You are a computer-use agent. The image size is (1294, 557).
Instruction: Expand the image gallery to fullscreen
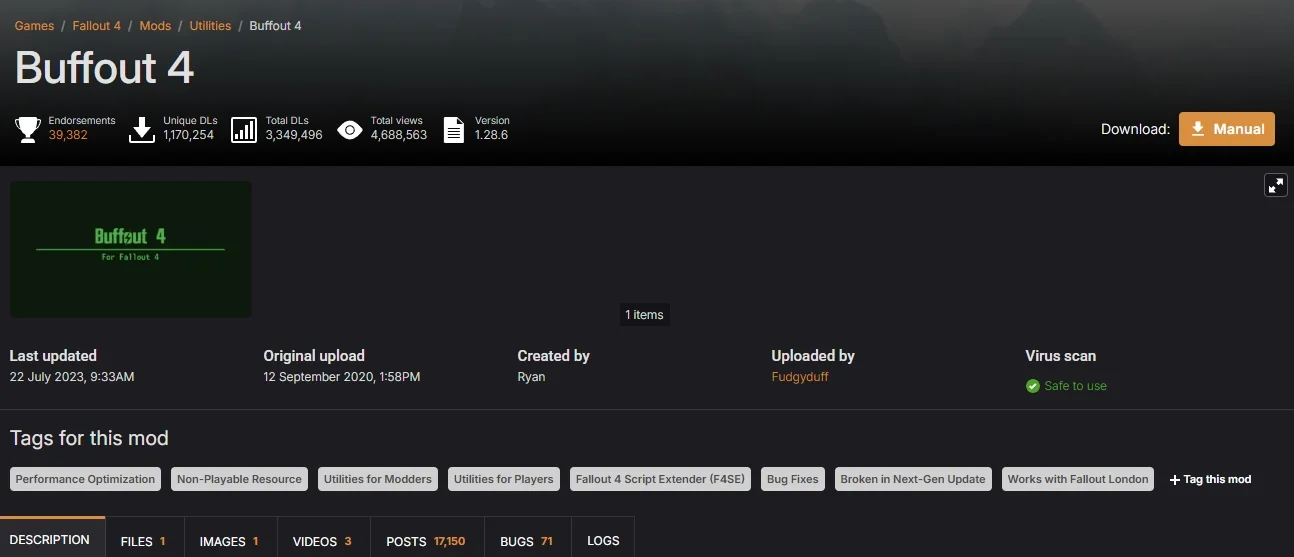pos(1276,185)
